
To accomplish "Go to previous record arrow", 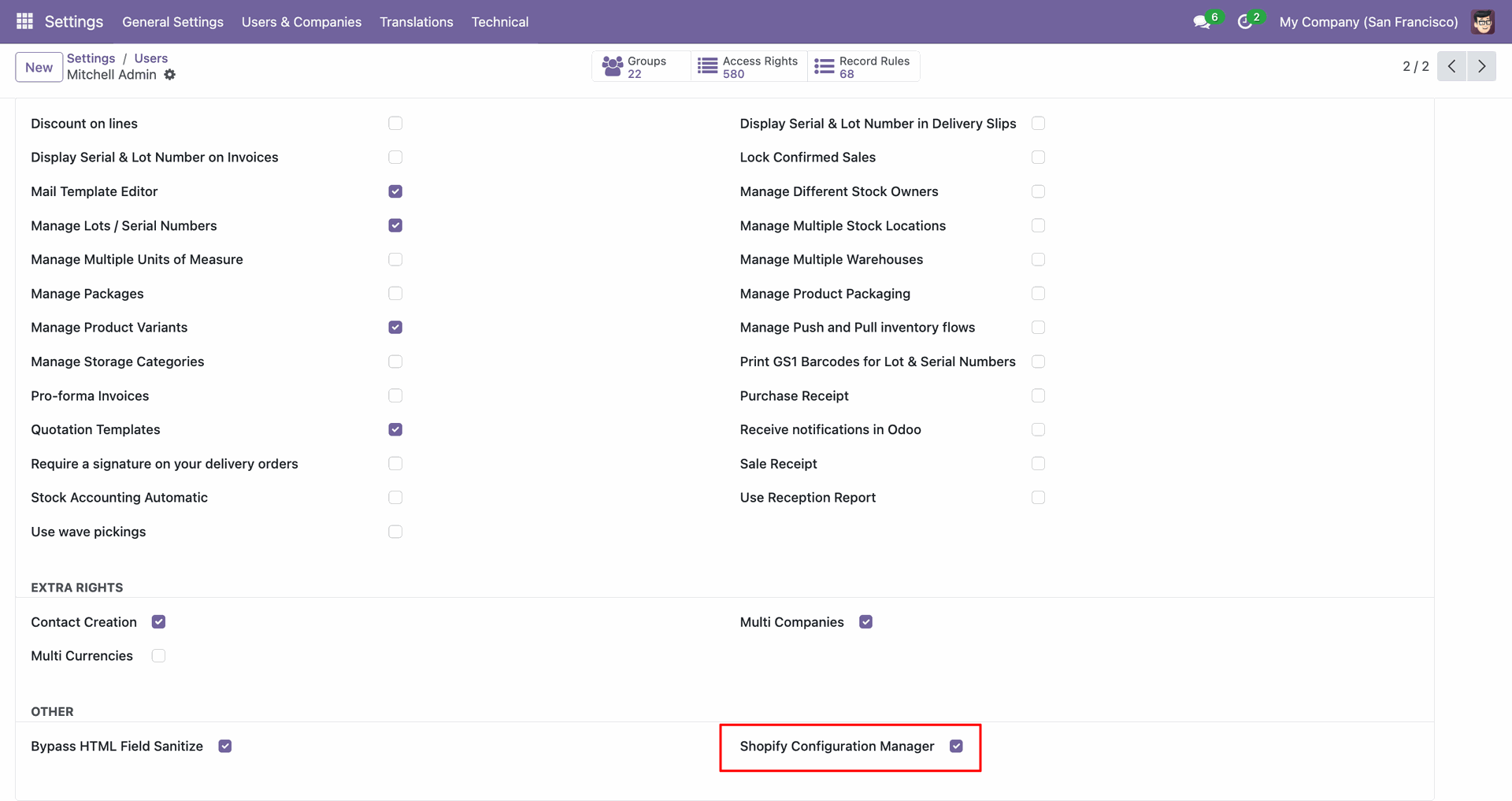I will (x=1451, y=66).
